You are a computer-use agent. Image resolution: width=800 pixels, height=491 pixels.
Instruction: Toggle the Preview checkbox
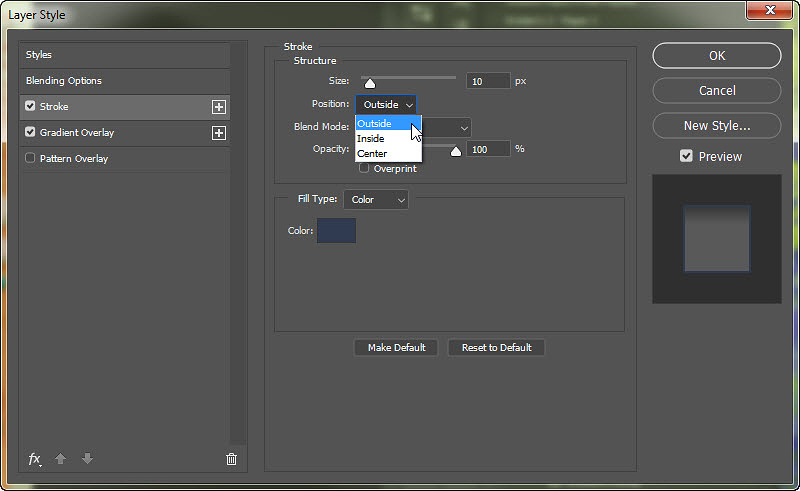pos(686,156)
